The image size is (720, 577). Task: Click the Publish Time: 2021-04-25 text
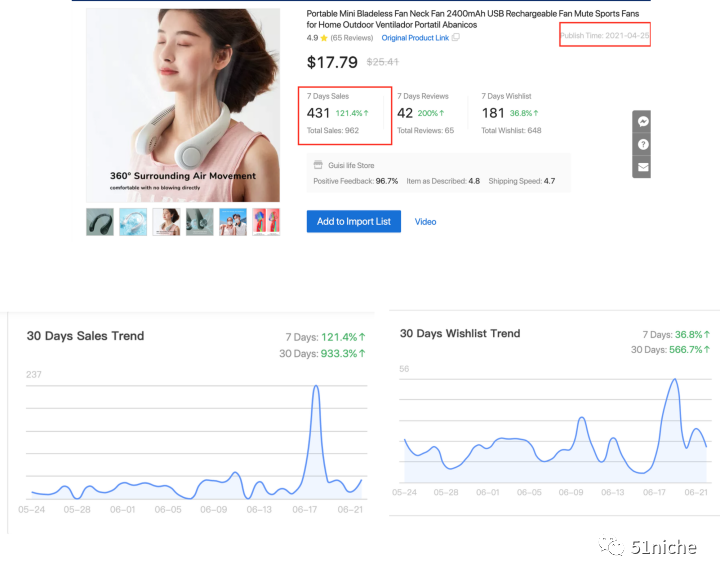click(605, 35)
